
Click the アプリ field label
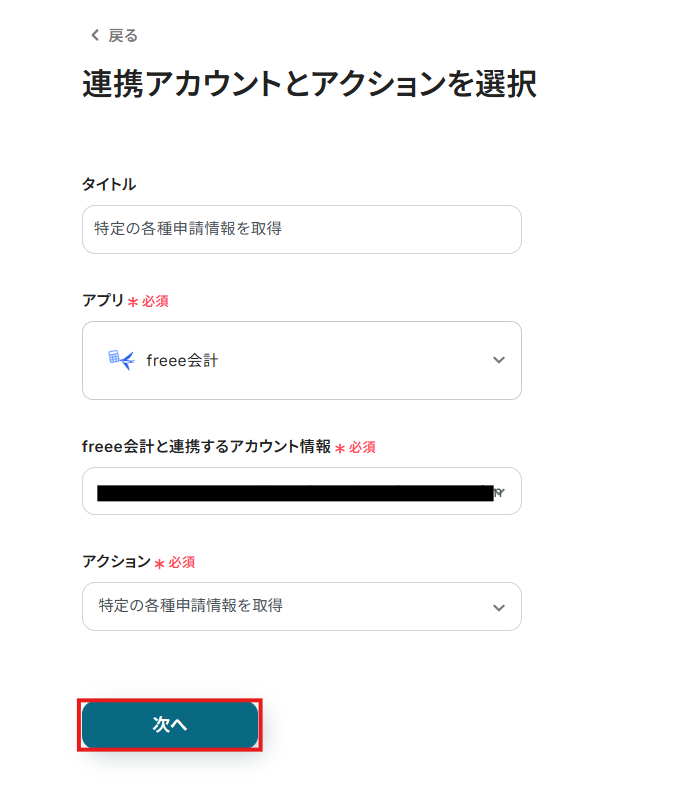[103, 300]
